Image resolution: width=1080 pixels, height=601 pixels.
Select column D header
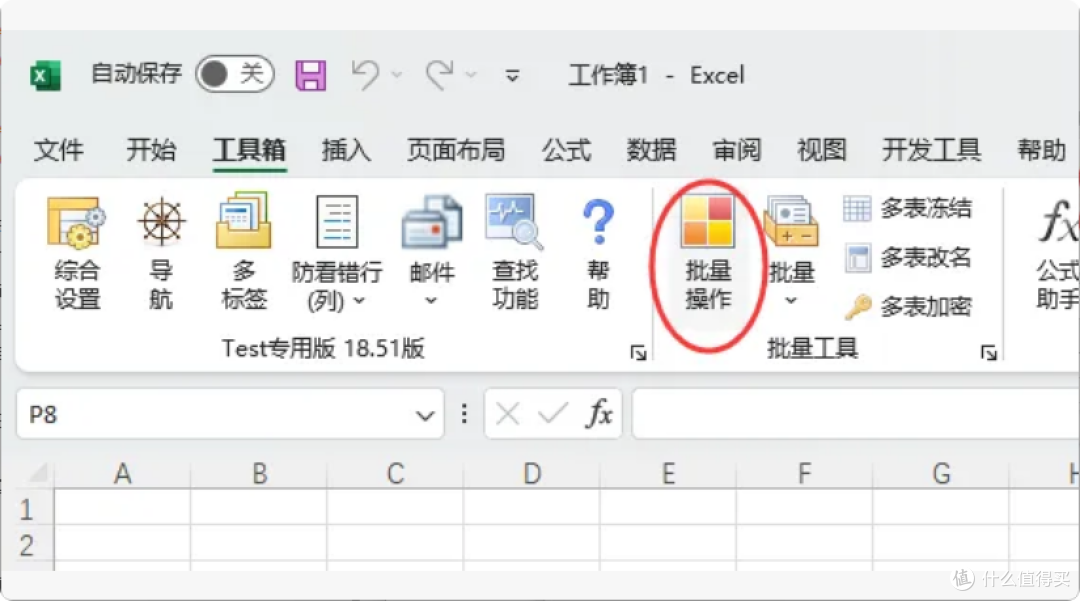click(532, 474)
